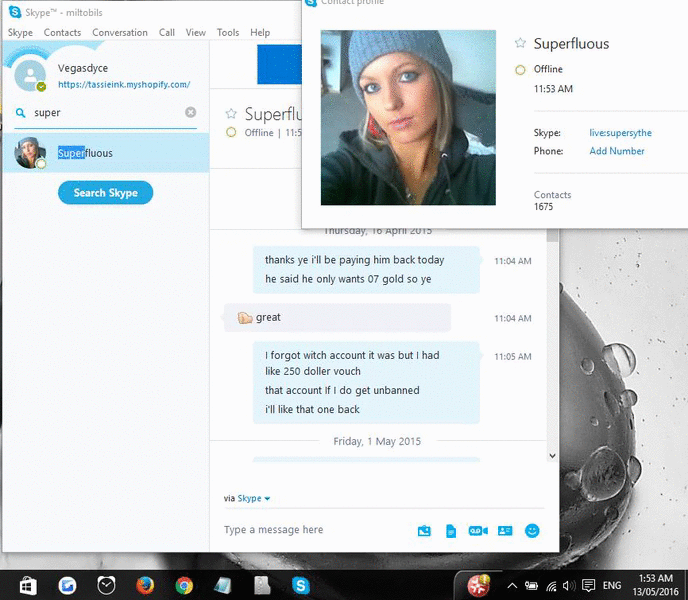Screen dimensions: 688x600
Task: Click the message 'thanks ye i'll be paying him back today'
Action: [355, 260]
